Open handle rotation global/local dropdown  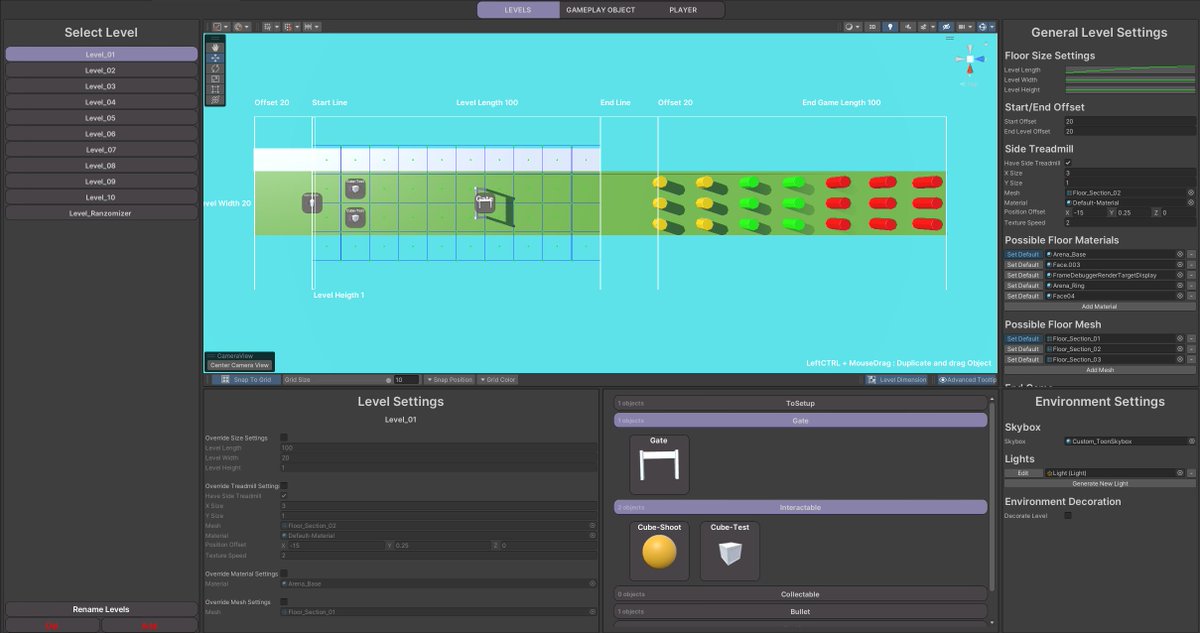[241, 27]
